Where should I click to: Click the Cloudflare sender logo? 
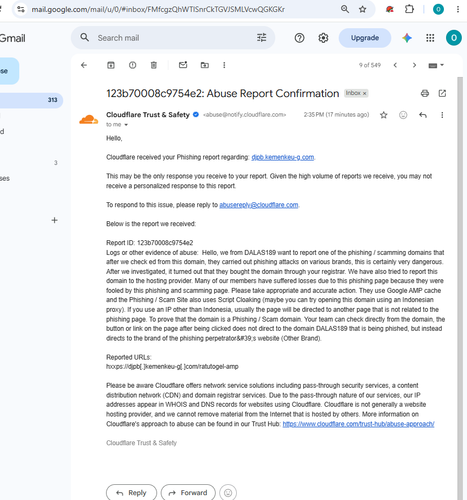89,119
